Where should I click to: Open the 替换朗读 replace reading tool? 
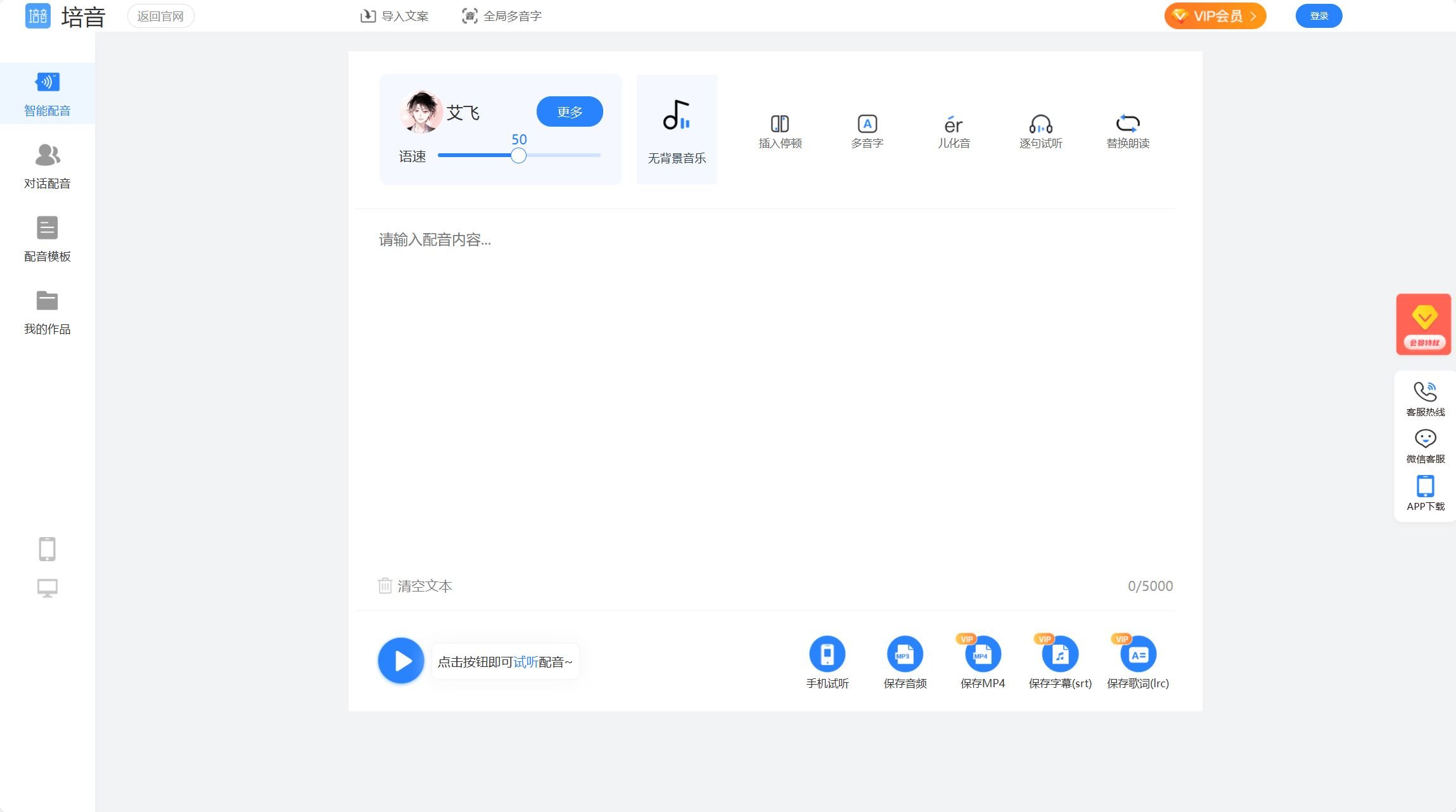pos(1128,130)
